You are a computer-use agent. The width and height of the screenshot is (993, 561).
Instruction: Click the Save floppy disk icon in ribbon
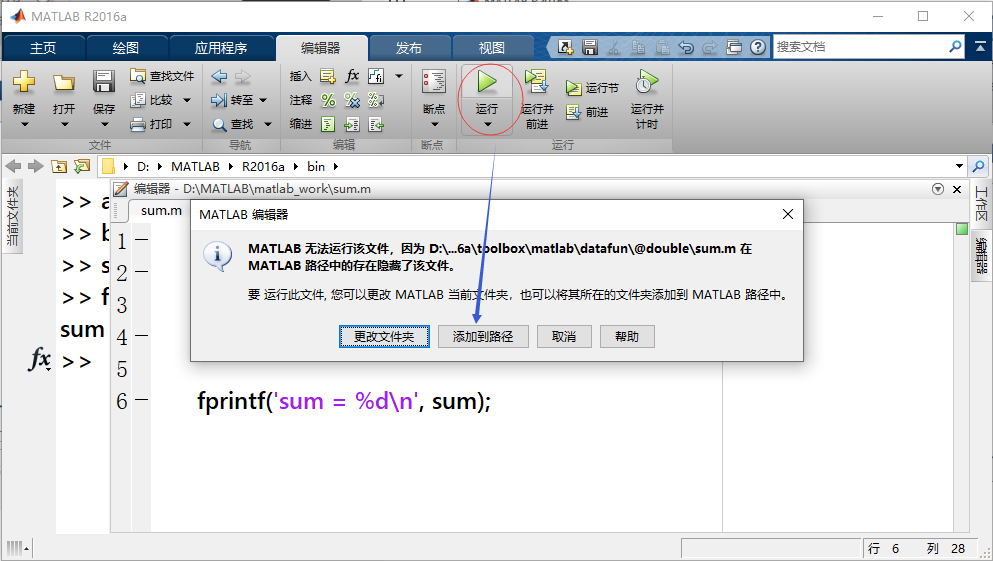pos(104,82)
